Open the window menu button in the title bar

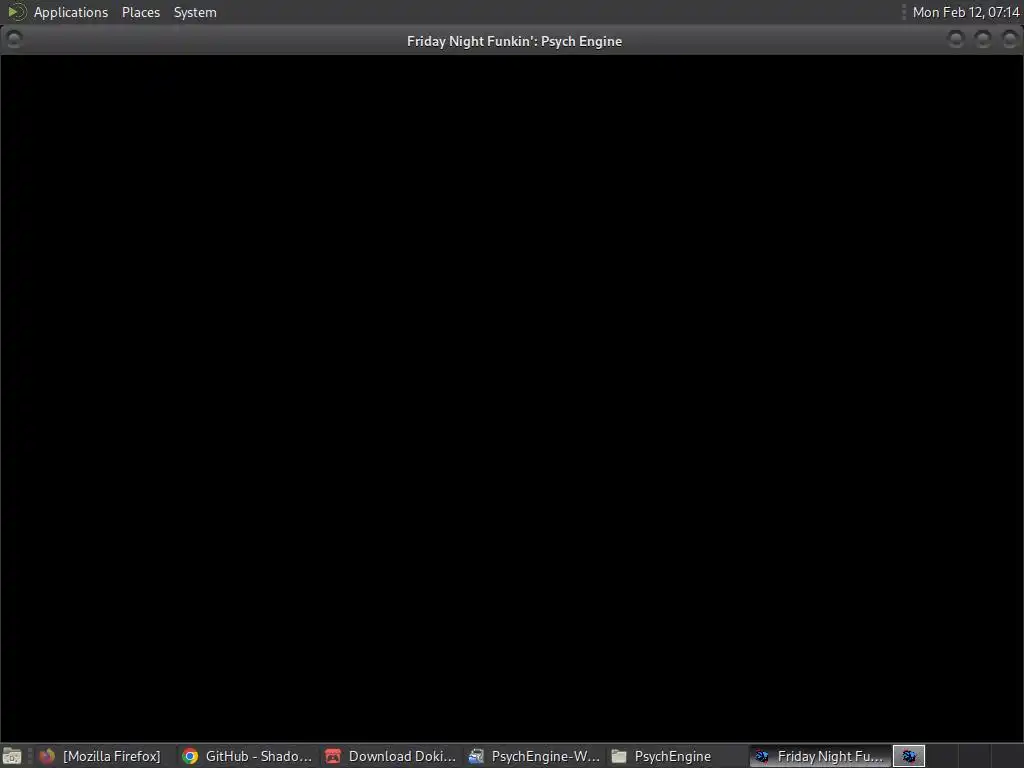(x=14, y=40)
